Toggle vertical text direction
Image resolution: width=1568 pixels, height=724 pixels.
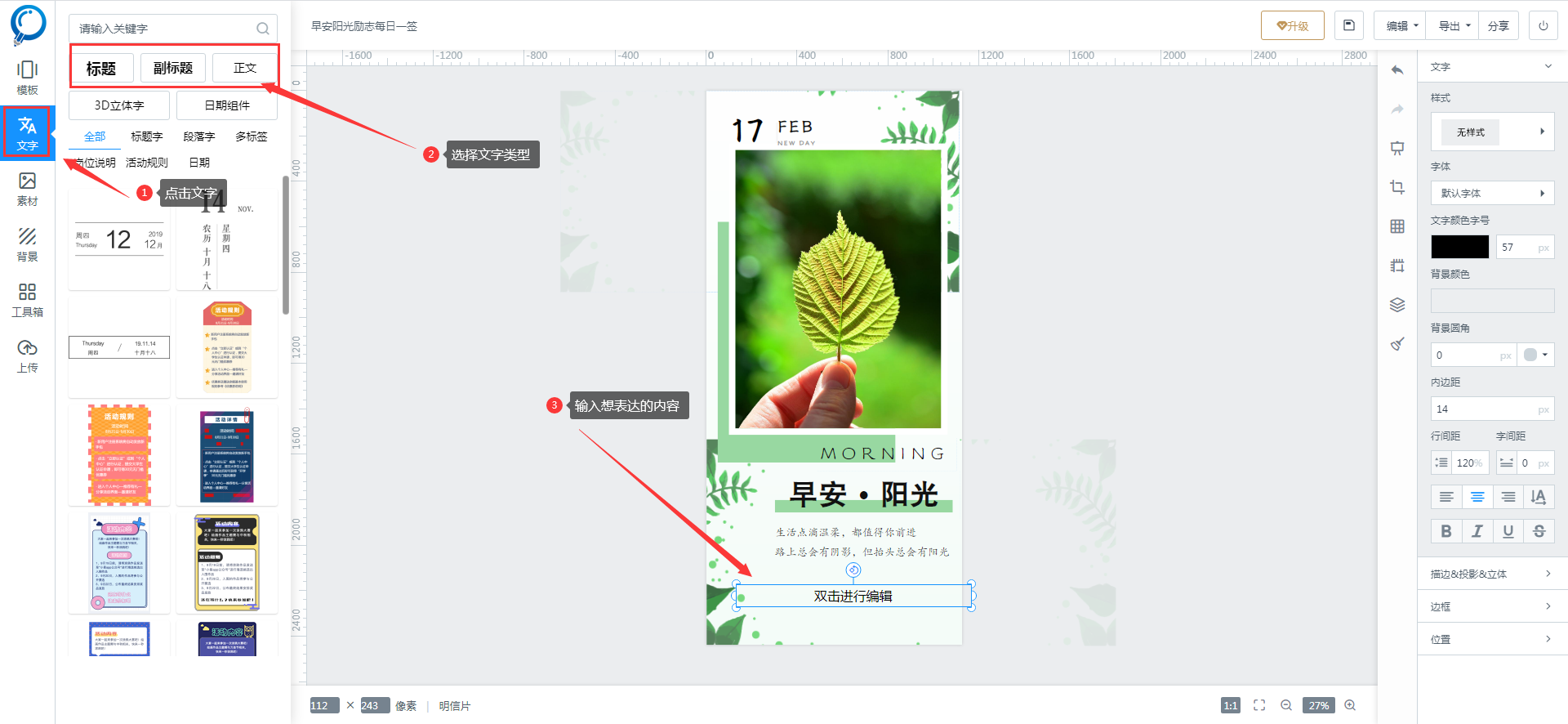coord(1539,497)
